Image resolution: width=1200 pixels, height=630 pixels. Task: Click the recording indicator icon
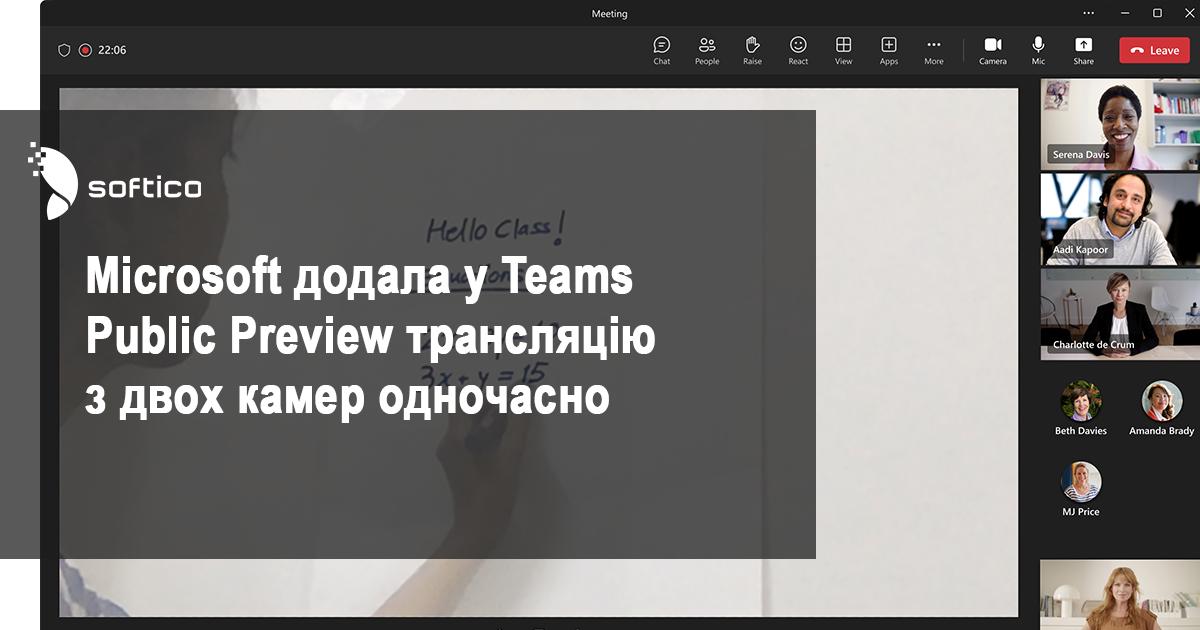tap(85, 50)
